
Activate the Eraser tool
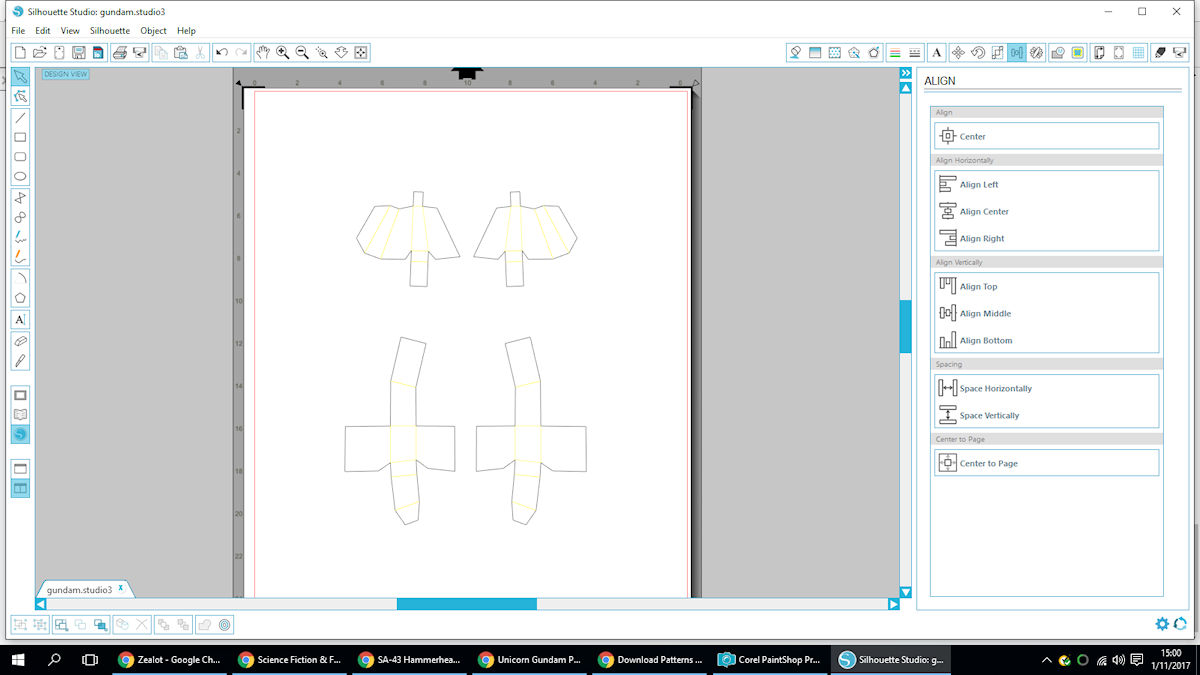point(20,342)
